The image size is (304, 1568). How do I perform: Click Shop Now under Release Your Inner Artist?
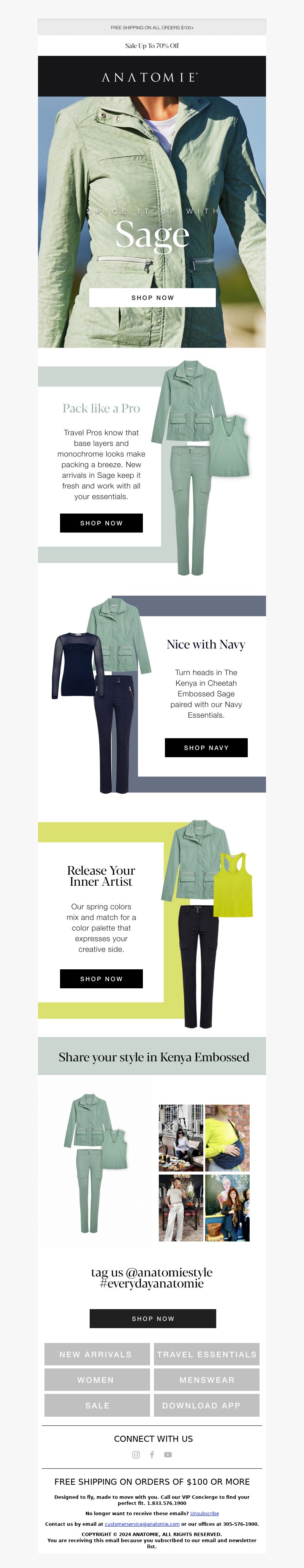(101, 979)
